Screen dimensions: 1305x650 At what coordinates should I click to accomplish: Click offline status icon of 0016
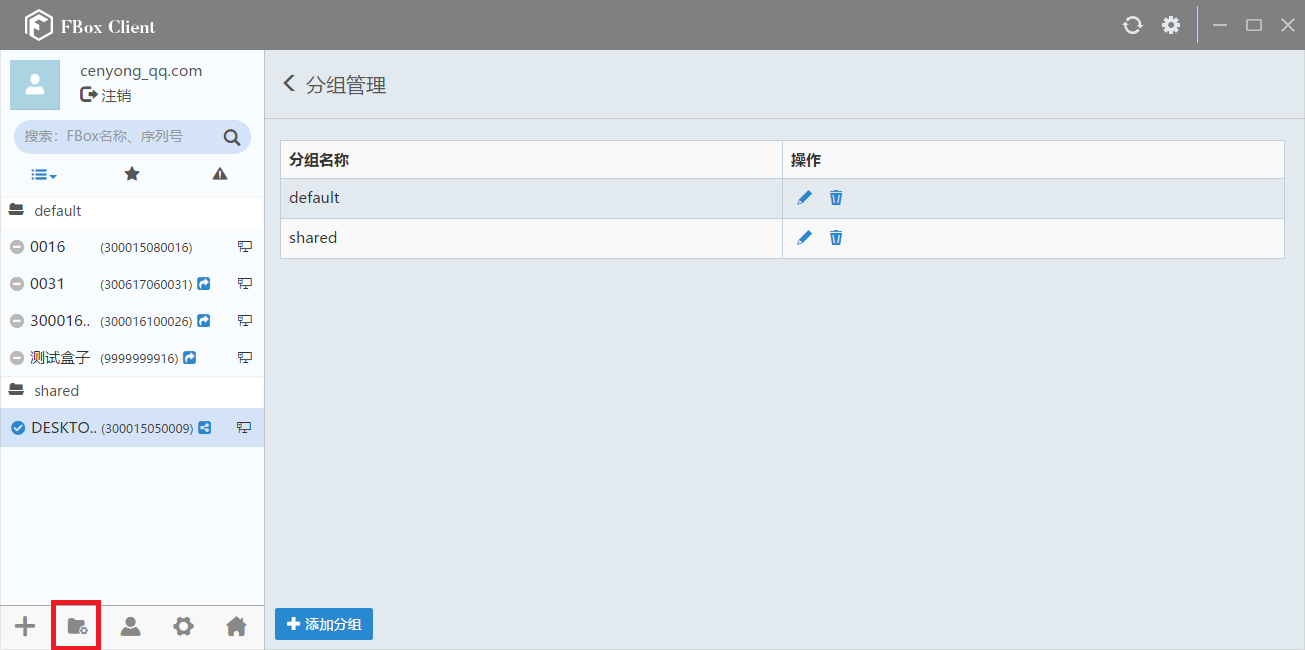17,247
